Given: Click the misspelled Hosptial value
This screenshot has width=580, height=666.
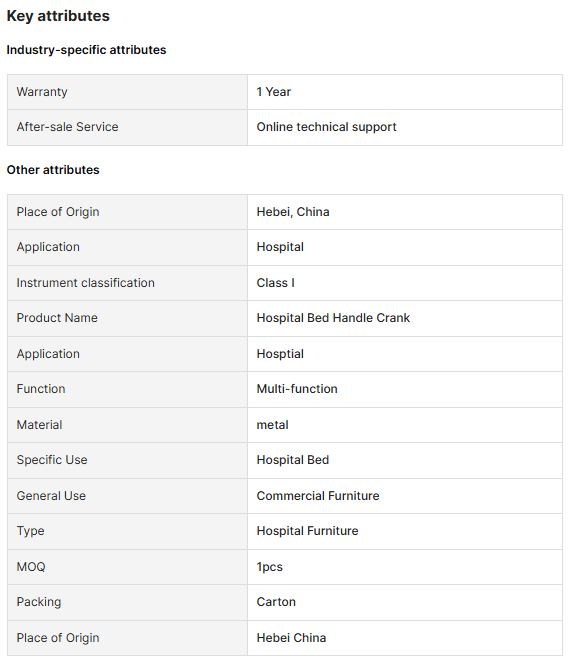Looking at the screenshot, I should tap(280, 354).
